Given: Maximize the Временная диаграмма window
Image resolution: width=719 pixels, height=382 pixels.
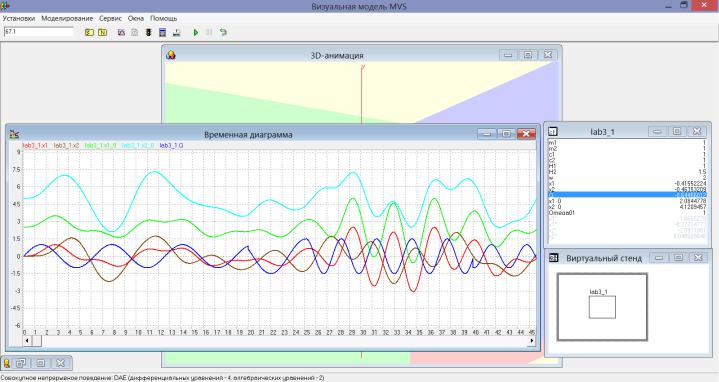Looking at the screenshot, I should 506,133.
